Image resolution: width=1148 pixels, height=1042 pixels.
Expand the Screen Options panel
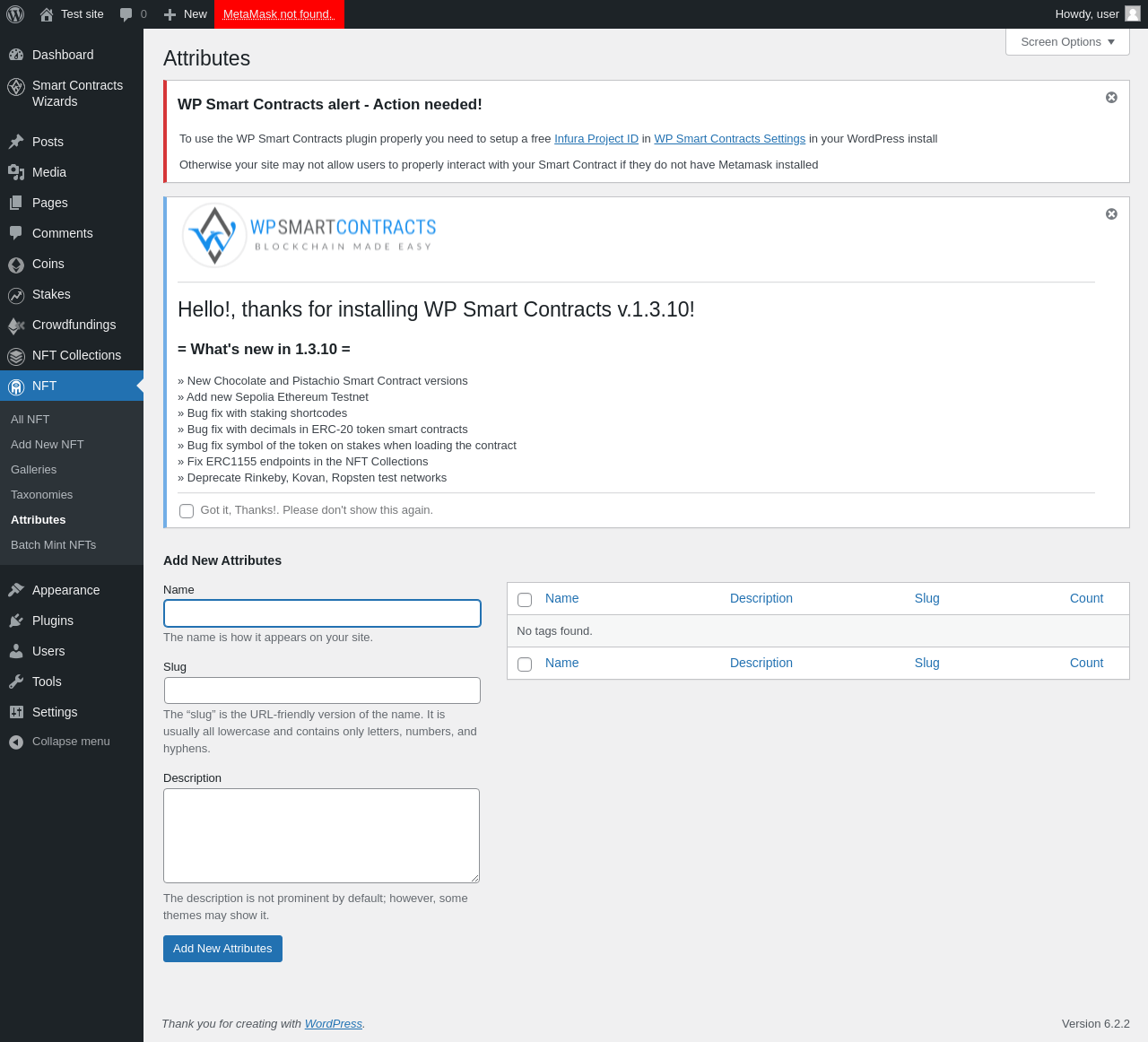(x=1067, y=42)
